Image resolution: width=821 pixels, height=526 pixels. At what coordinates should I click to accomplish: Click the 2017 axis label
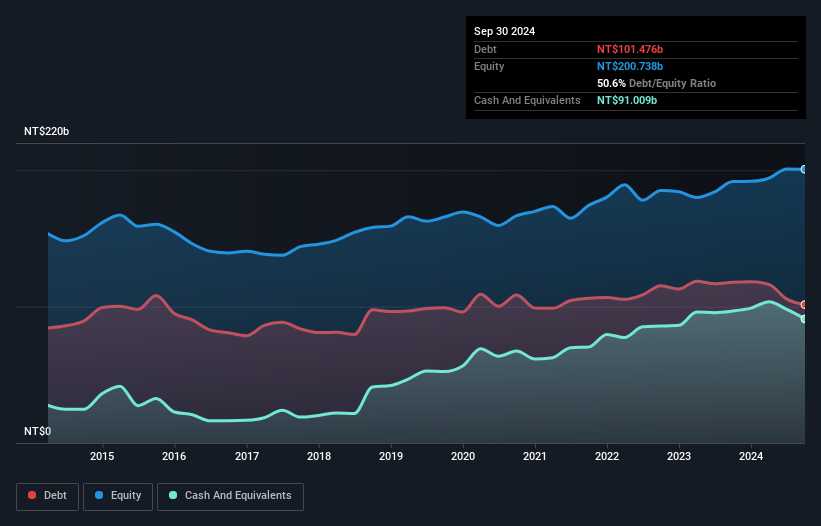tap(247, 456)
